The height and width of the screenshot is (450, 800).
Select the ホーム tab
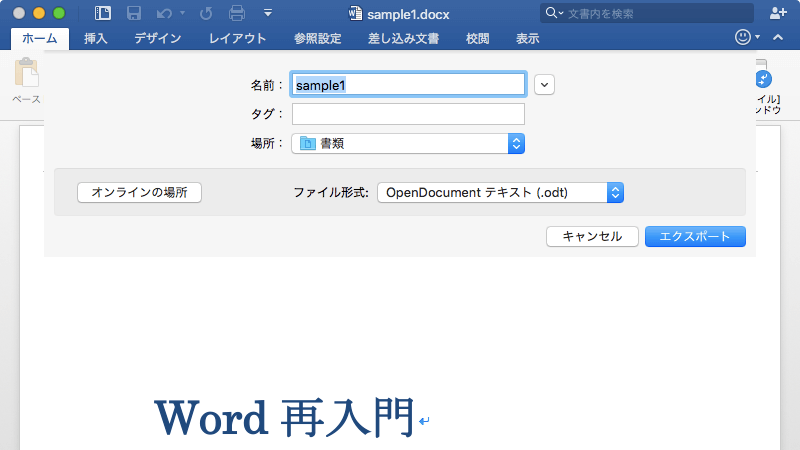(x=40, y=38)
